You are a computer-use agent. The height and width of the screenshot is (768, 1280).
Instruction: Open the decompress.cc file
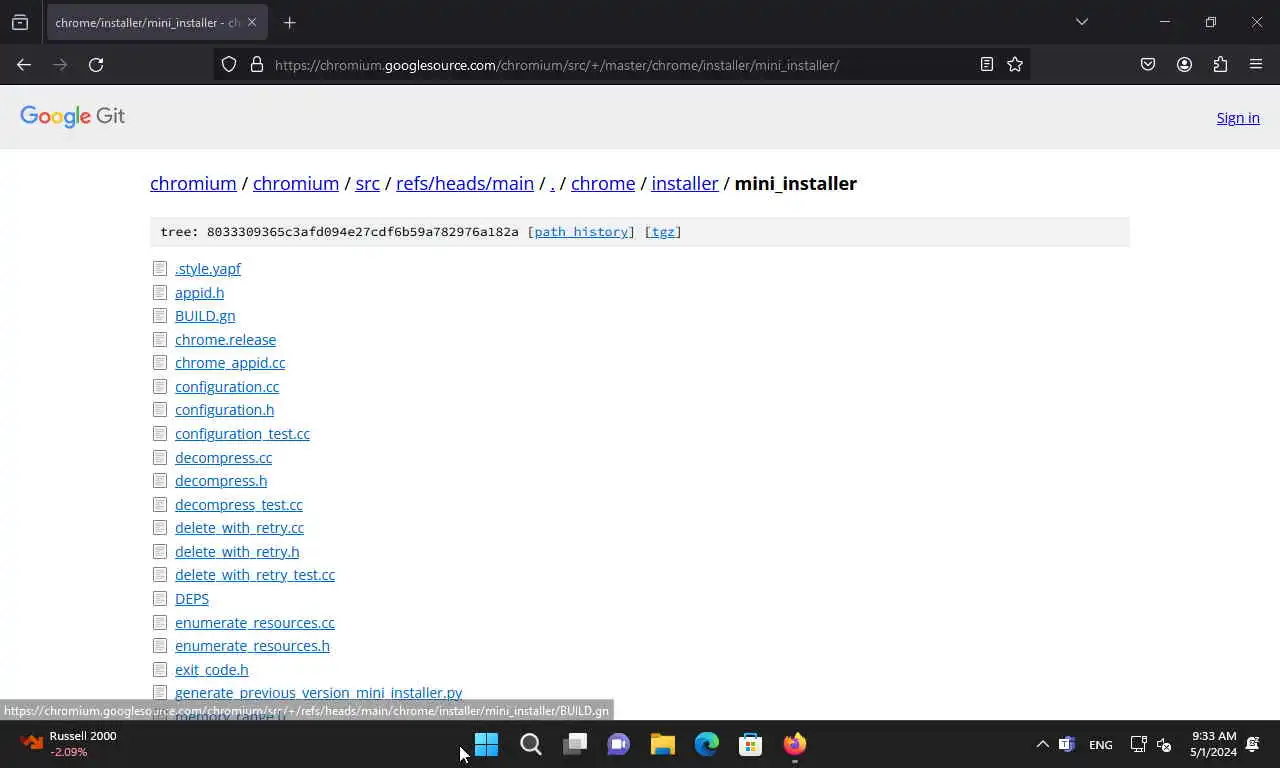223,458
